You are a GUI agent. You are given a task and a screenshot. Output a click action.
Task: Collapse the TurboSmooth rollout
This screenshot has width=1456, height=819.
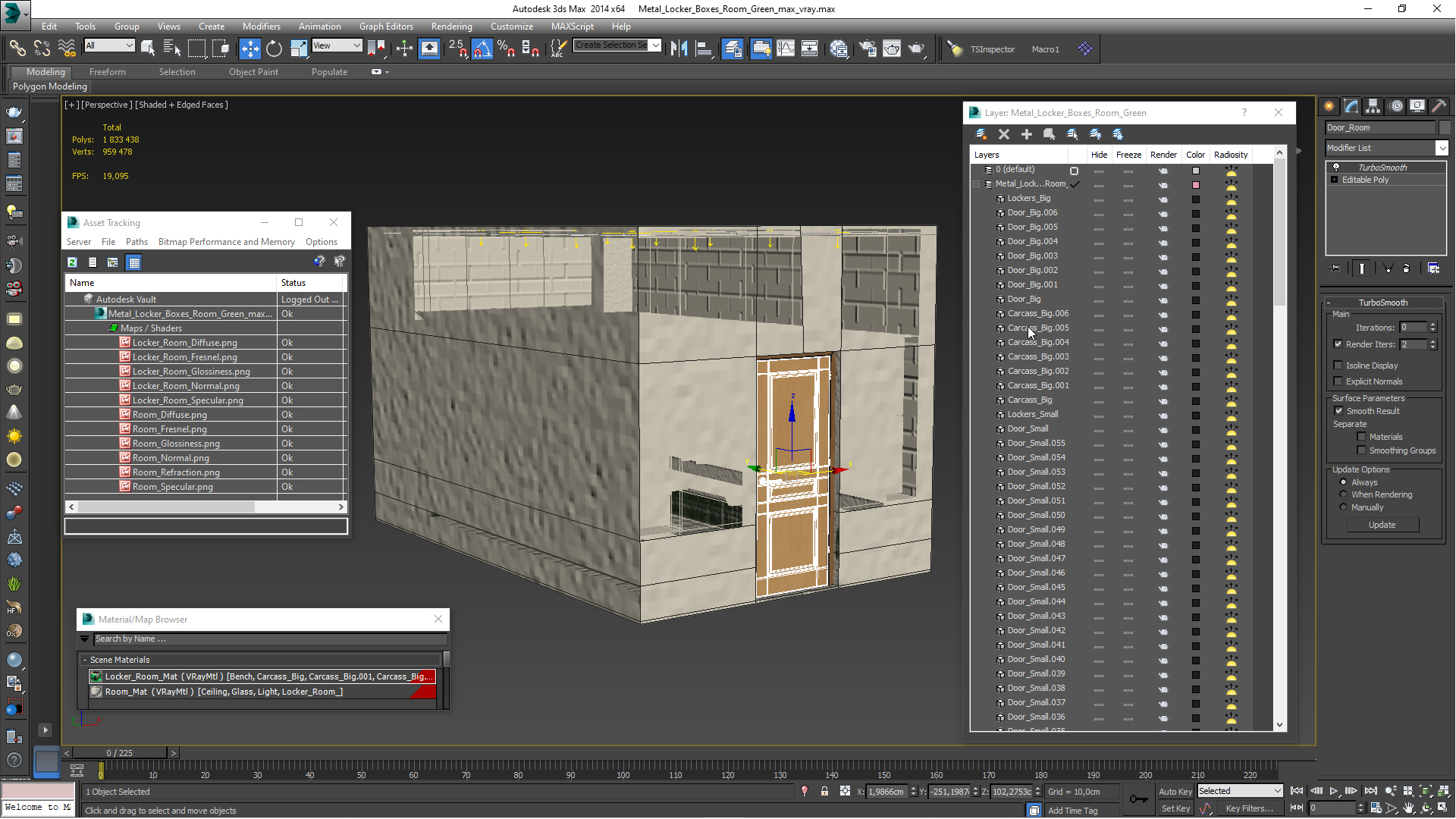1382,303
